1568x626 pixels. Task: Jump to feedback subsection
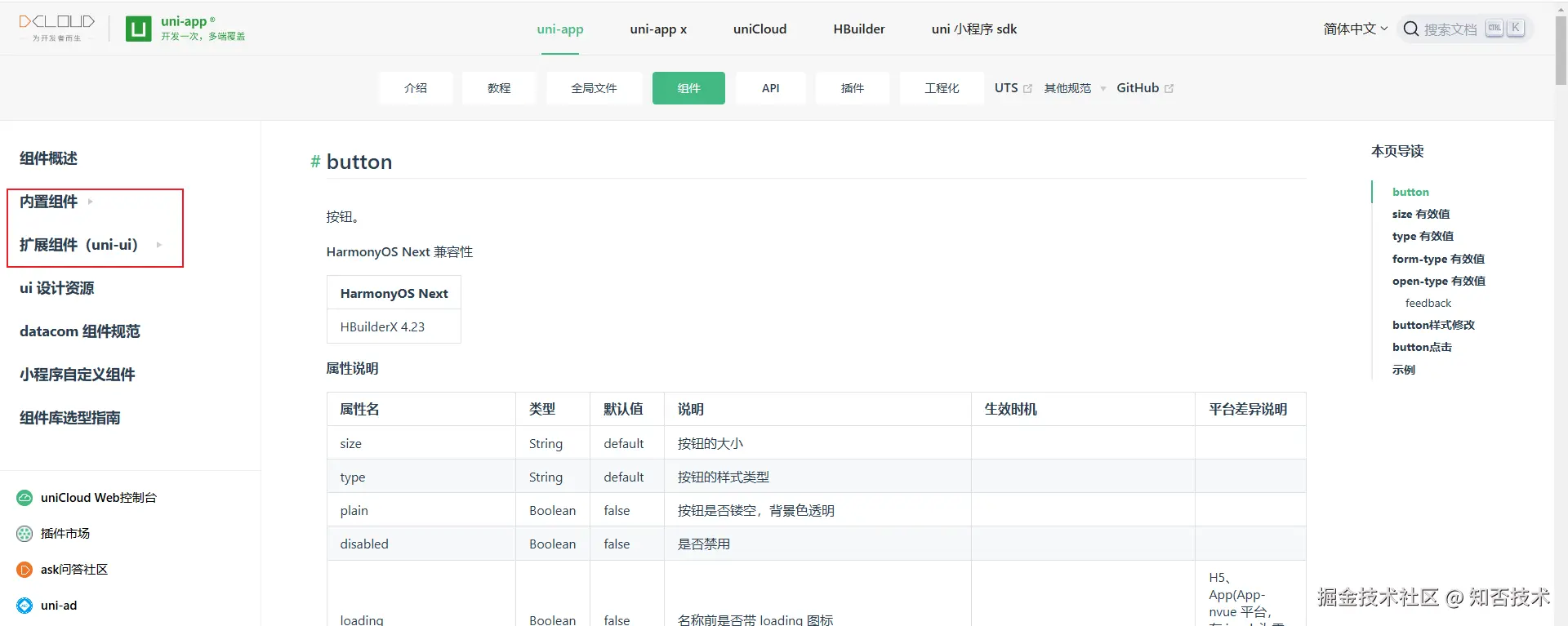click(x=1428, y=303)
